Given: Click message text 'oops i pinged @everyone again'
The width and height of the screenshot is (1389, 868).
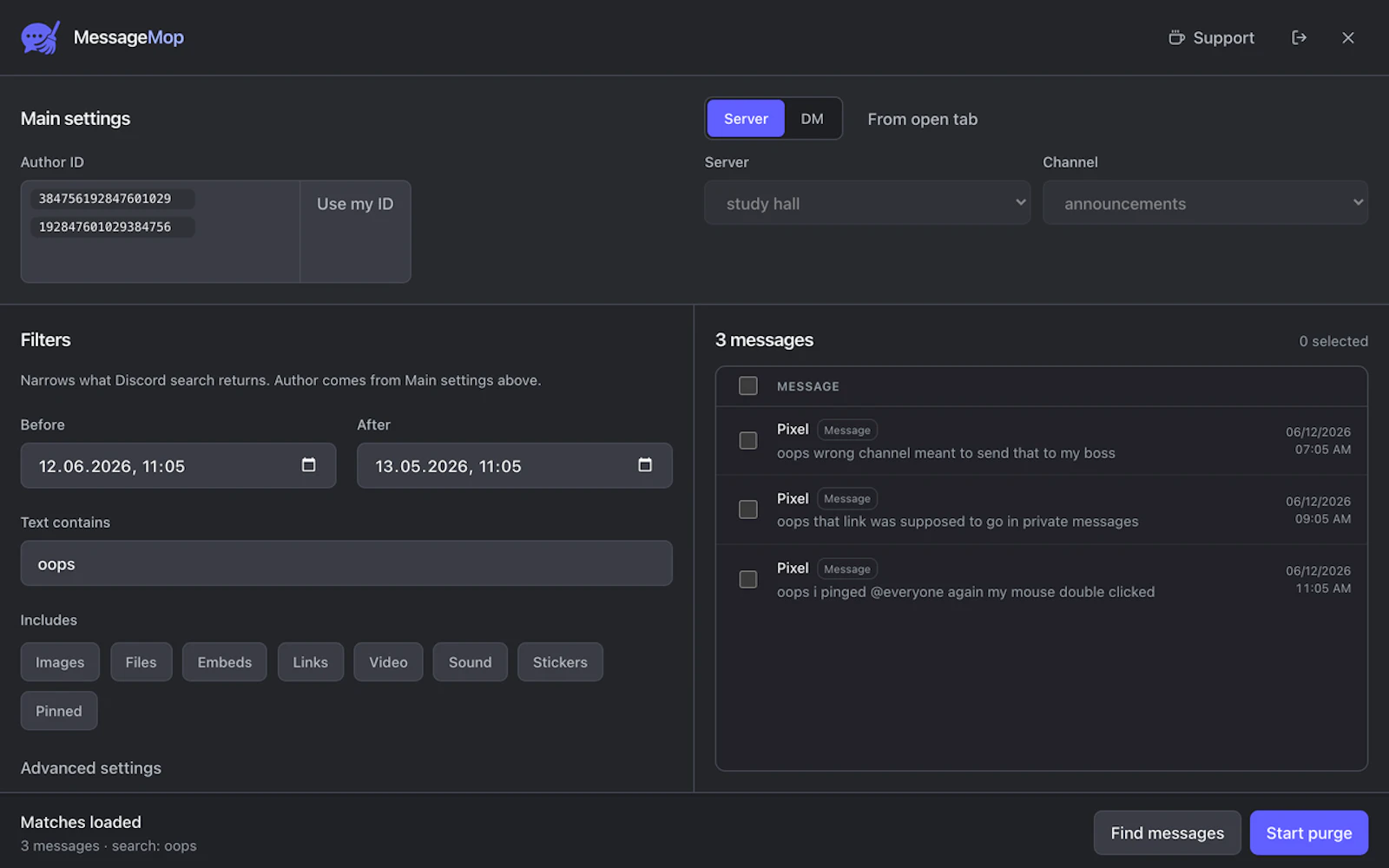Looking at the screenshot, I should click(x=965, y=592).
